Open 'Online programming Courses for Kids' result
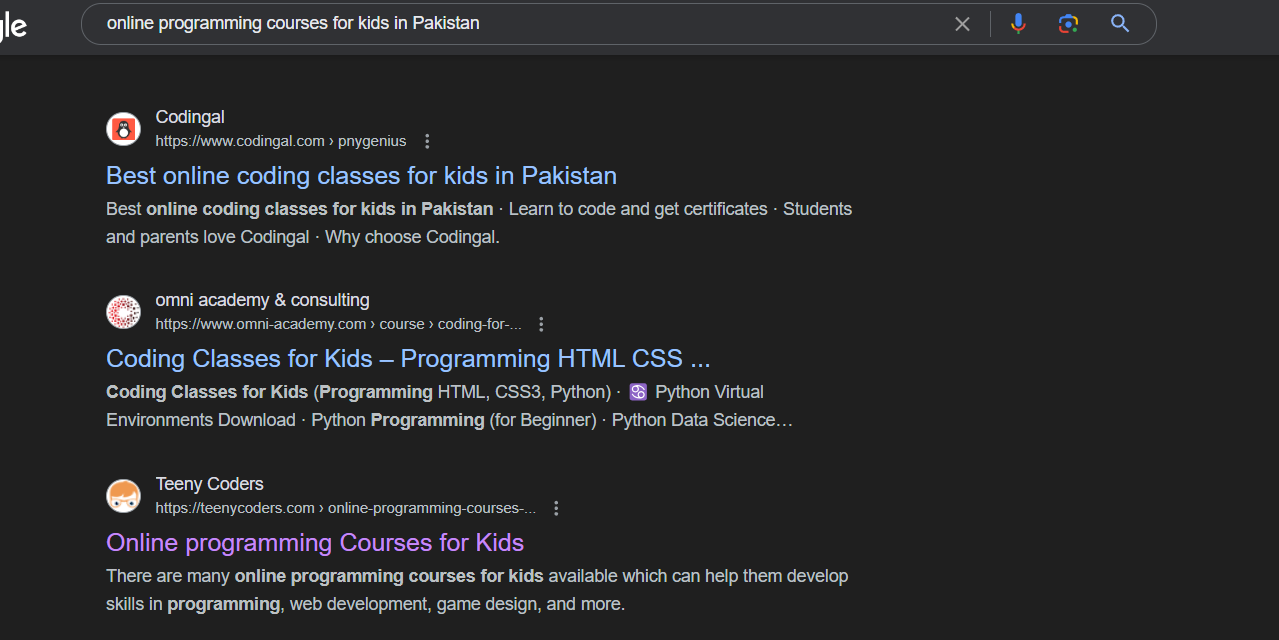Image resolution: width=1279 pixels, height=640 pixels. [315, 542]
